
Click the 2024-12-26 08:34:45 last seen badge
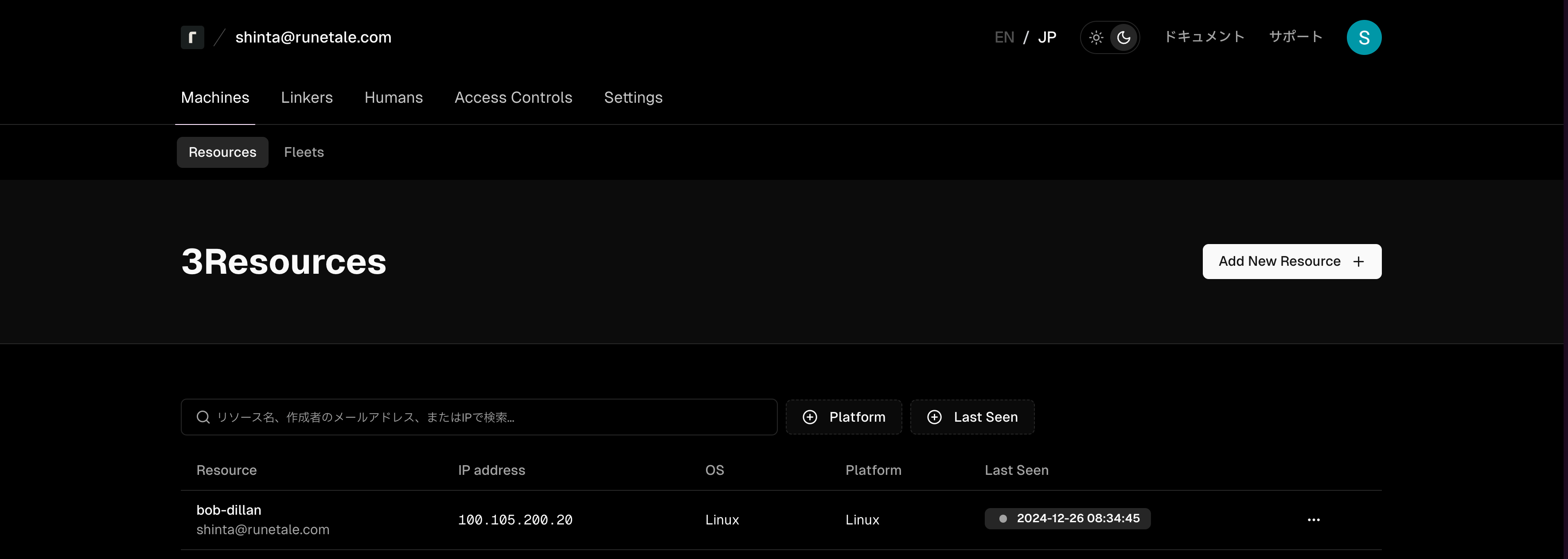click(x=1068, y=519)
